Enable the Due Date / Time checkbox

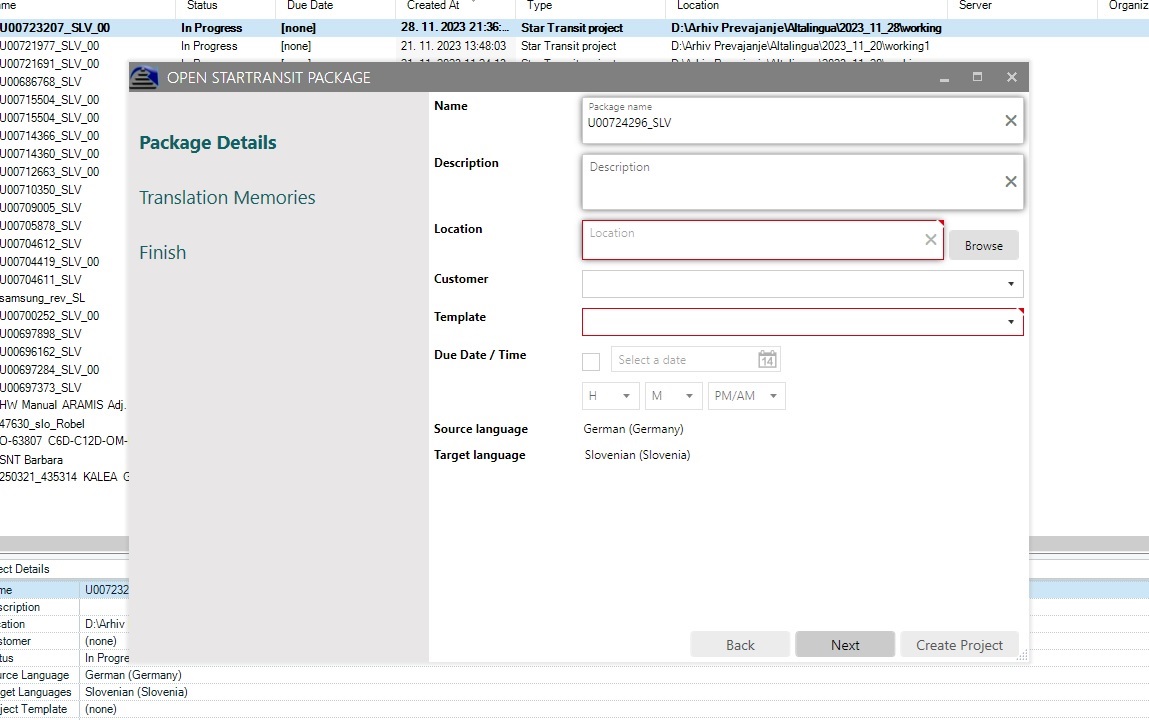(x=590, y=361)
